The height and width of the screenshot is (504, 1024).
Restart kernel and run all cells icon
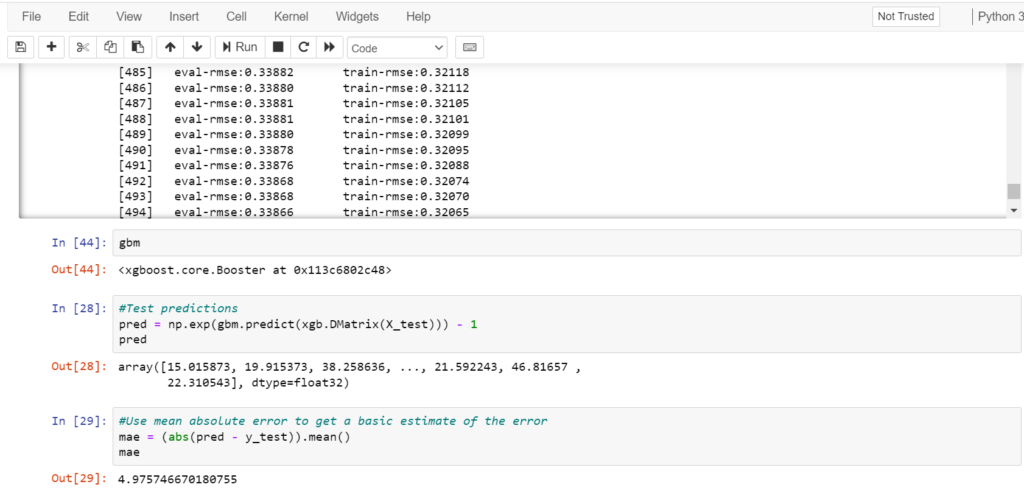(x=329, y=47)
